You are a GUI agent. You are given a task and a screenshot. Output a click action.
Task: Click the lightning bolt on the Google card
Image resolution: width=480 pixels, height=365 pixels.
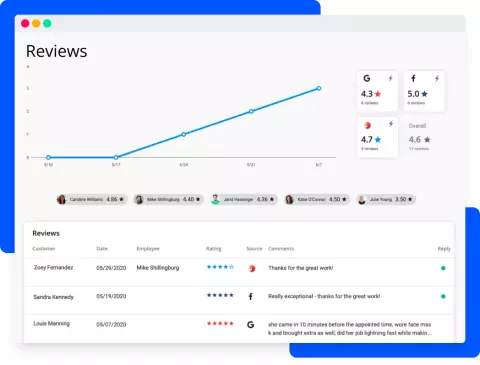(390, 78)
